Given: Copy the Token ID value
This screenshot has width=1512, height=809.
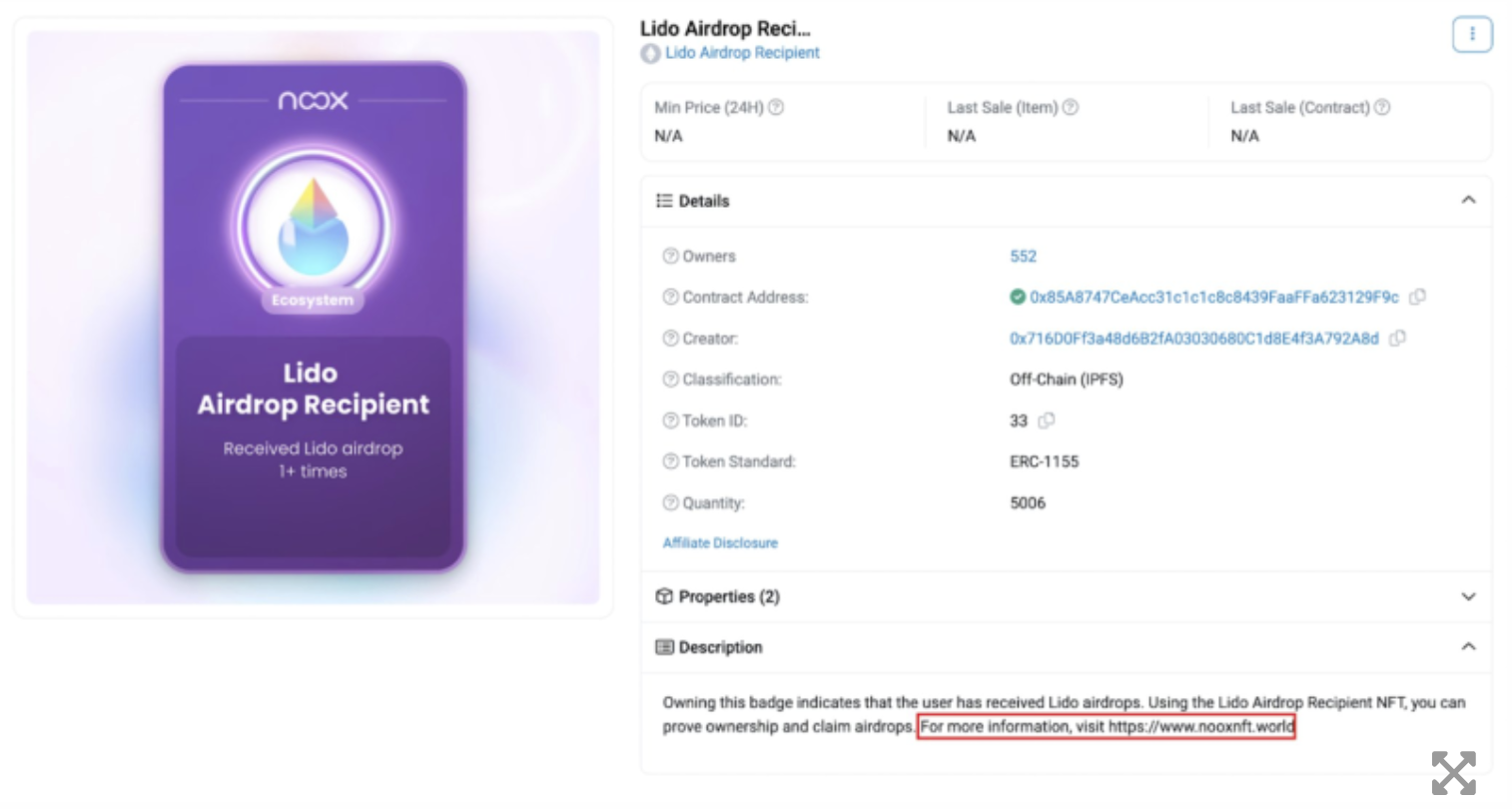Looking at the screenshot, I should [x=1046, y=420].
